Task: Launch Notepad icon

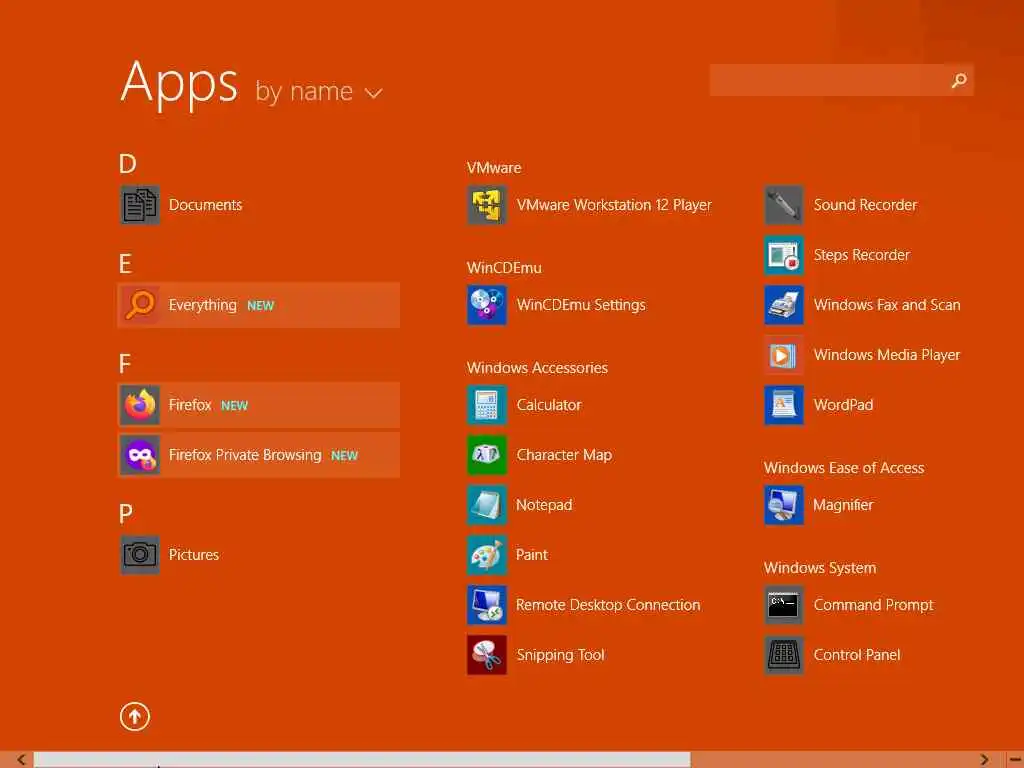Action: [487, 505]
